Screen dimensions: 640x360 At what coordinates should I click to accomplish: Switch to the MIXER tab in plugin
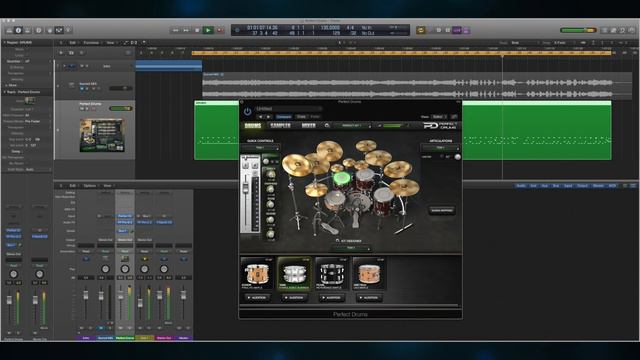click(x=309, y=126)
